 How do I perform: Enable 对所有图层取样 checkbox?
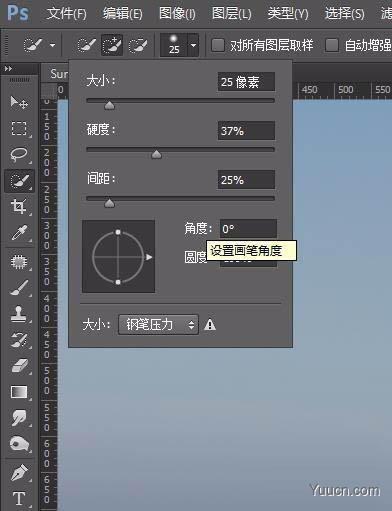[x=218, y=45]
